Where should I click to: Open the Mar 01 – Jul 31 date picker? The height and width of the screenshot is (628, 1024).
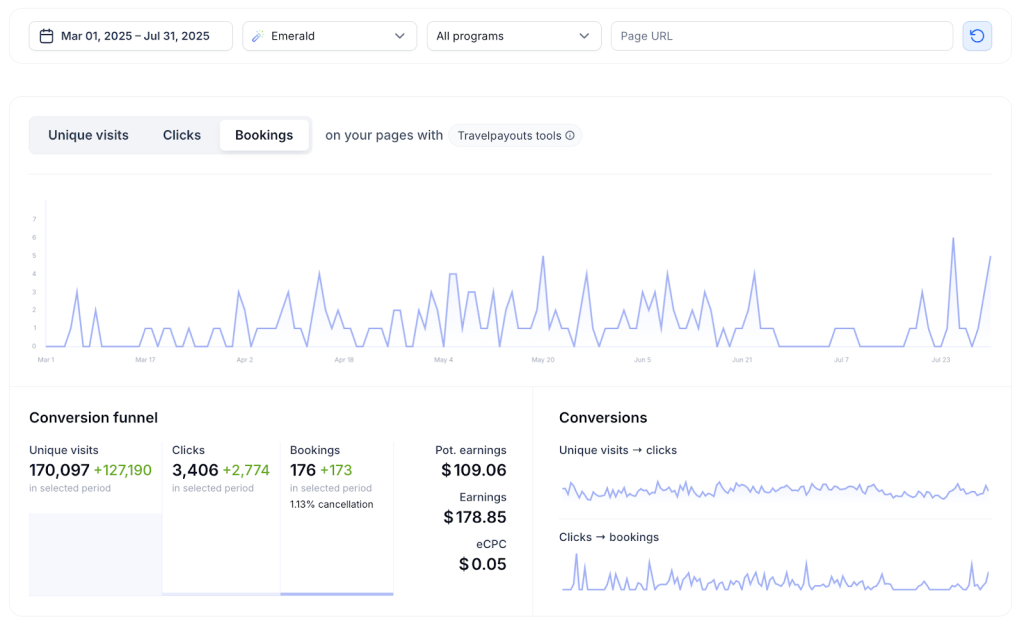pos(135,36)
